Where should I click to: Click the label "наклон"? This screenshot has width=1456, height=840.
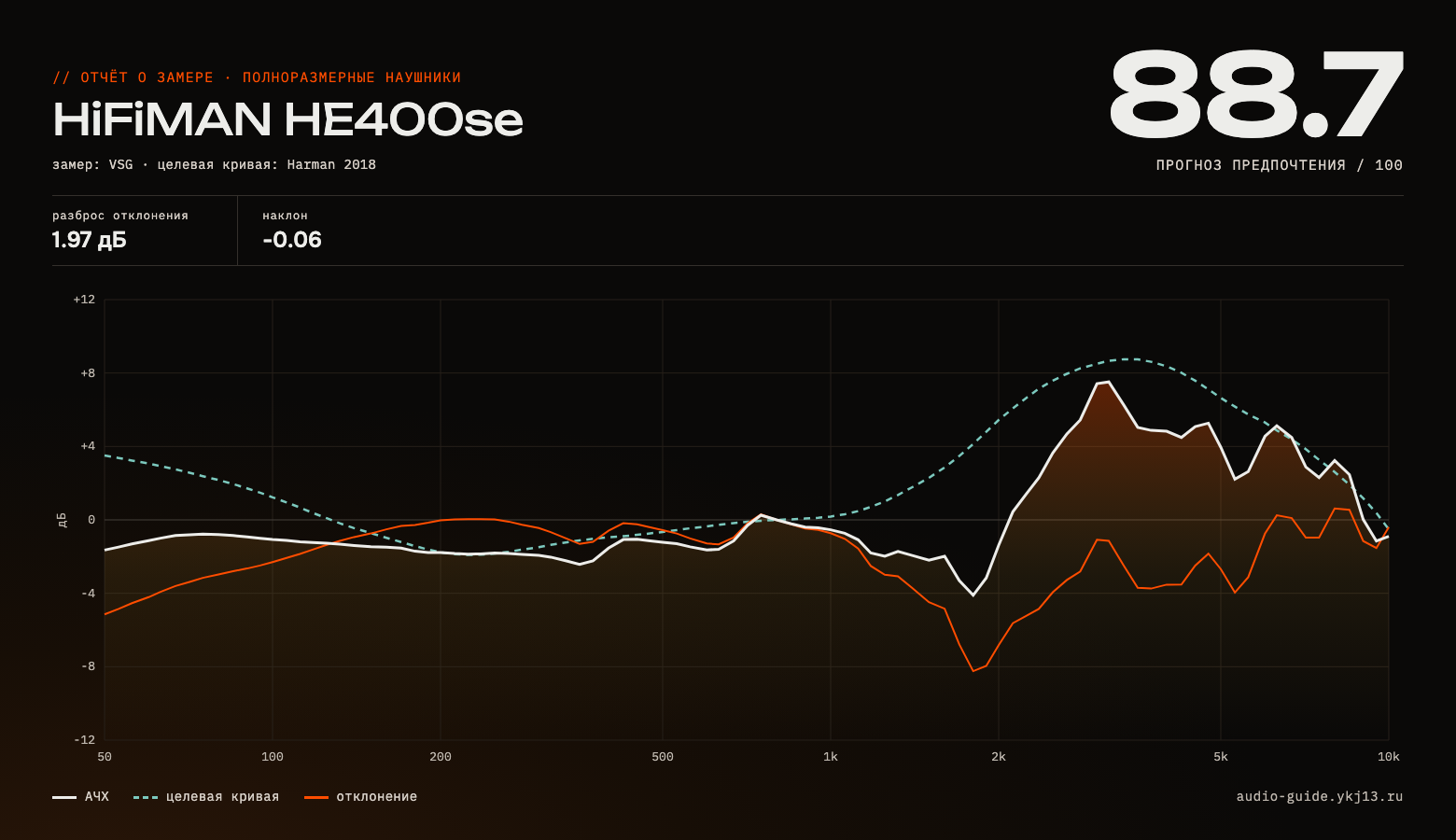pos(285,216)
